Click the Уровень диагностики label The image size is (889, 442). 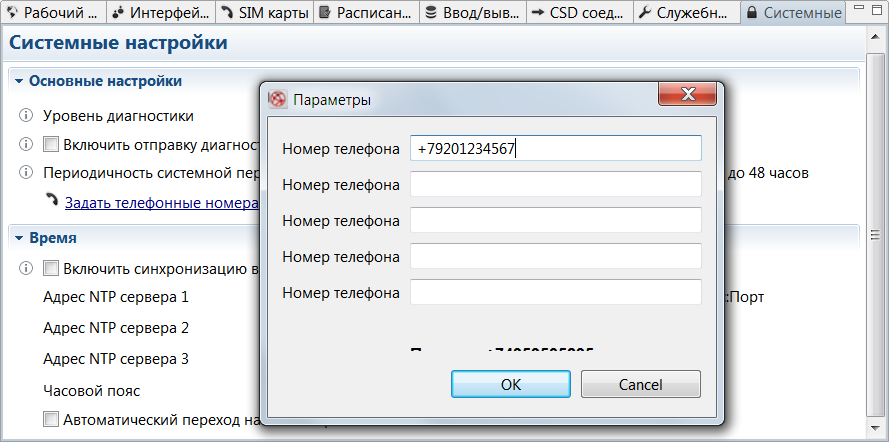118,116
